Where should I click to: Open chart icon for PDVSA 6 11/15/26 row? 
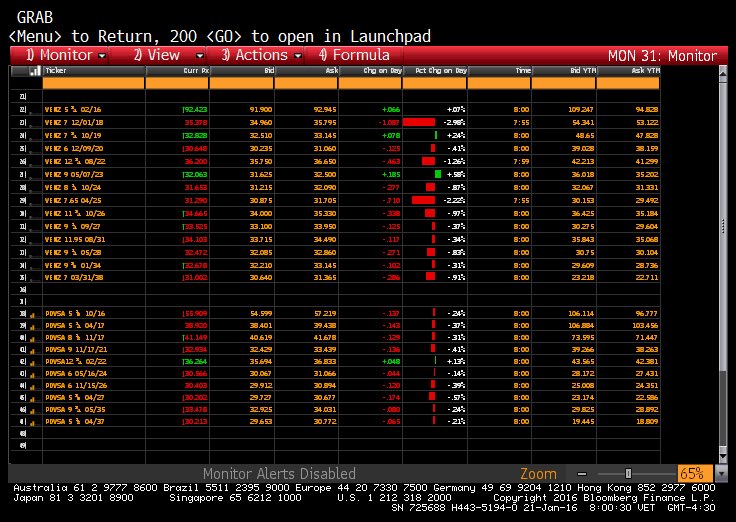tap(33, 387)
